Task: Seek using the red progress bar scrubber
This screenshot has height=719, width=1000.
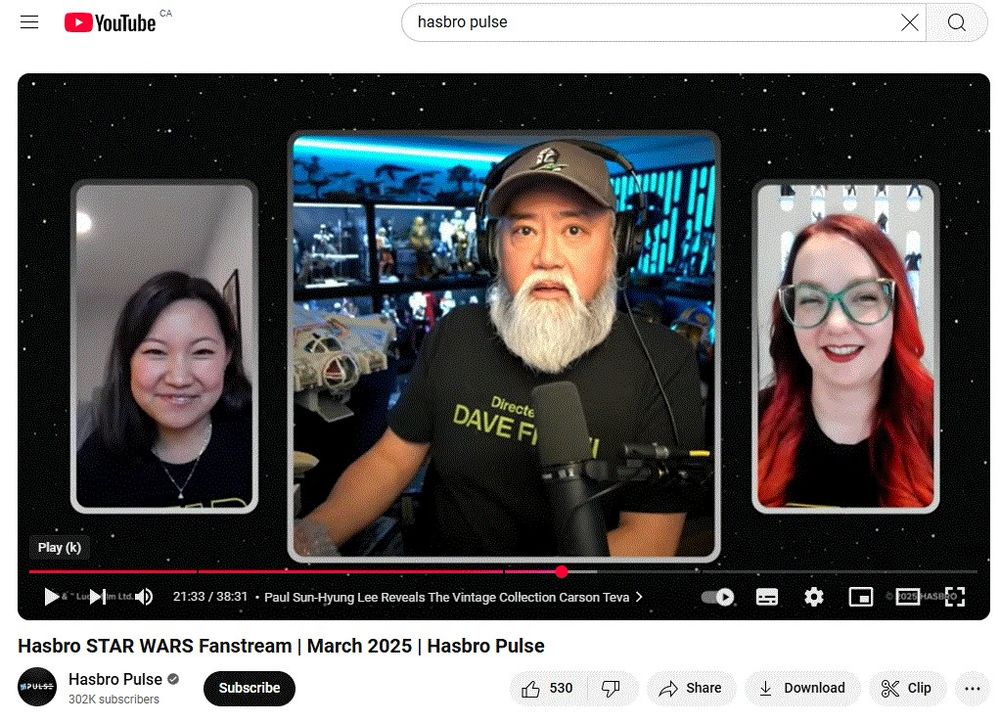Action: (561, 572)
